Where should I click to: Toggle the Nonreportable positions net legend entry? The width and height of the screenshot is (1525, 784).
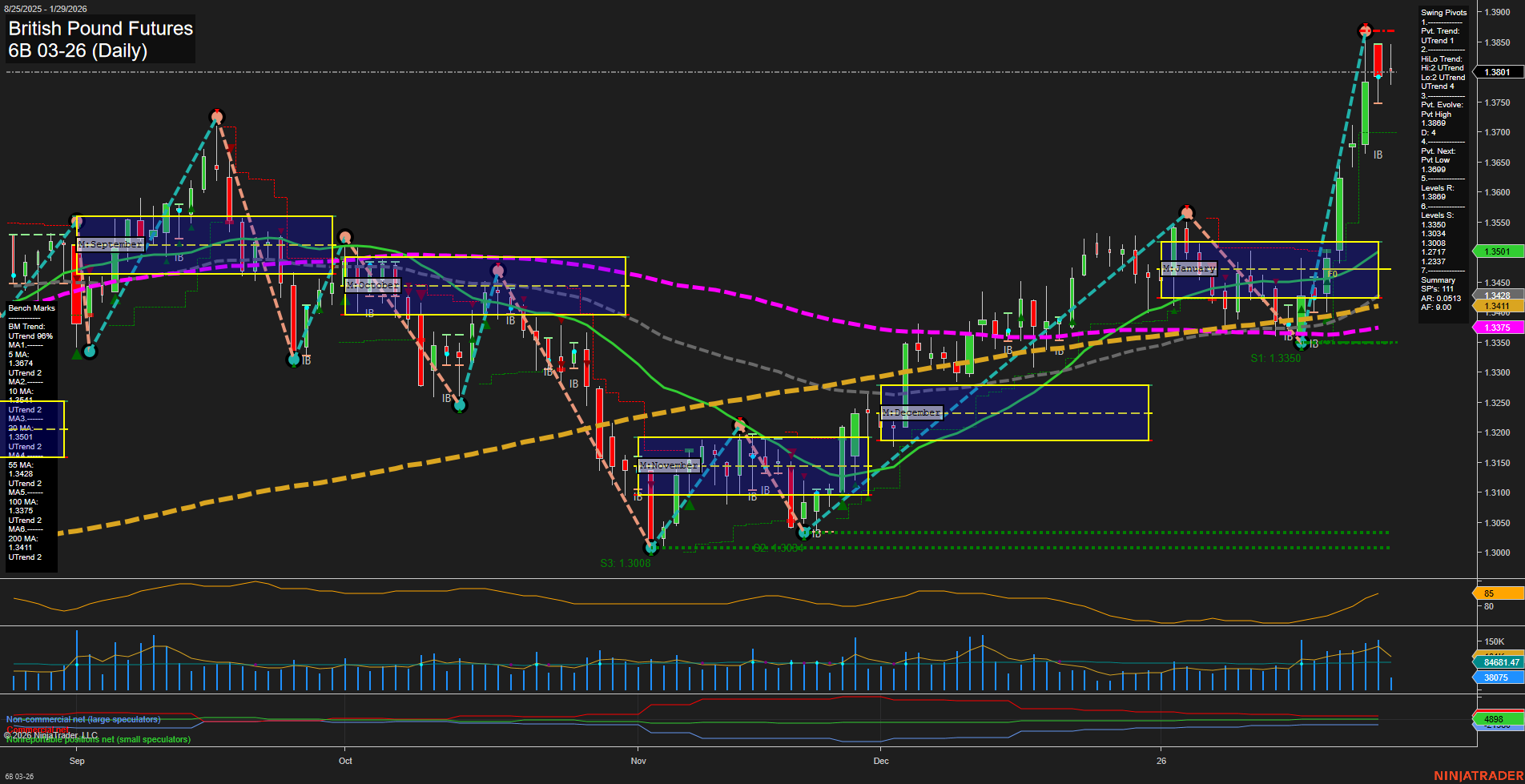click(x=97, y=740)
